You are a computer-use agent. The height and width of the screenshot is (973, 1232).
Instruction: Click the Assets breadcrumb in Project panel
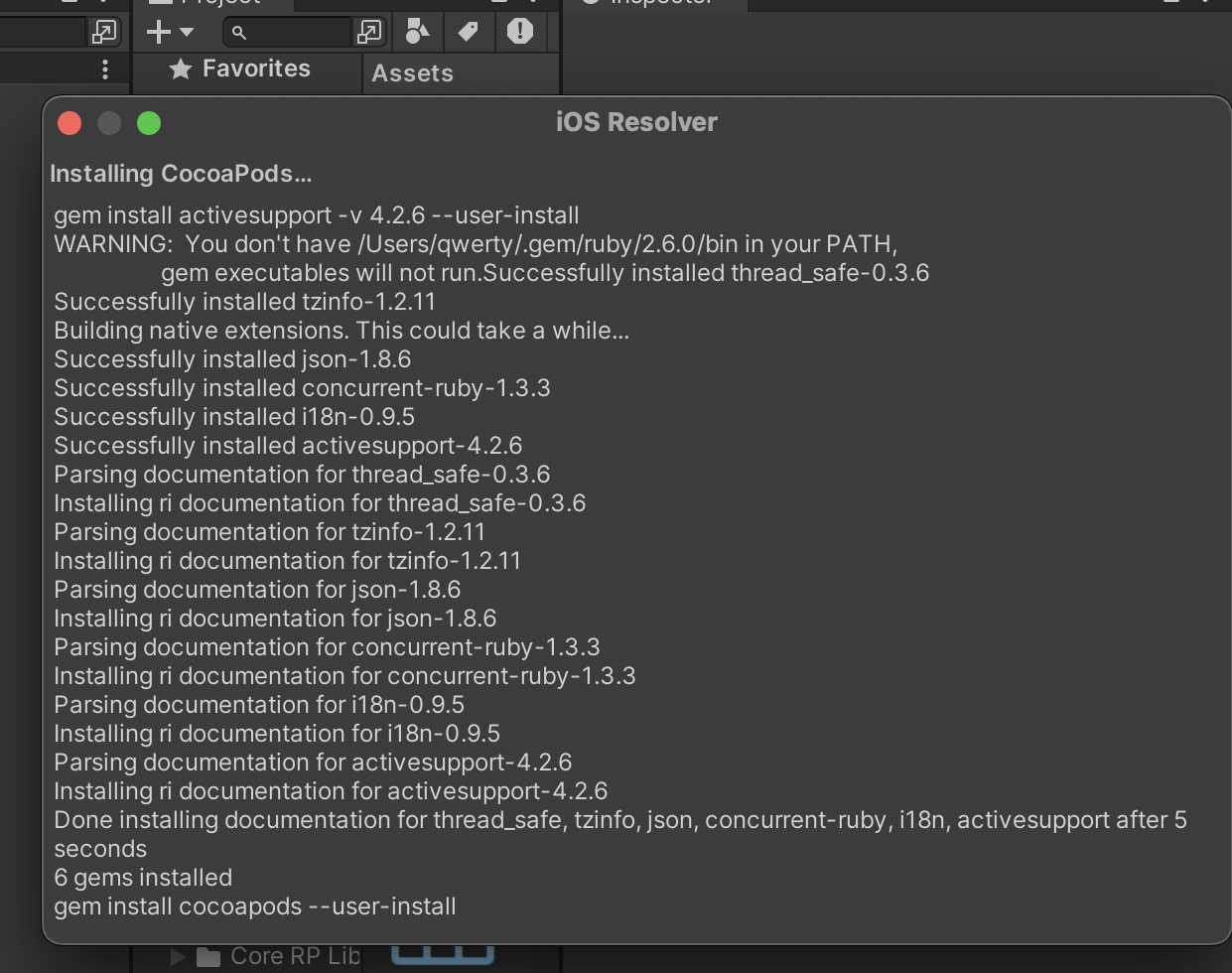pyautogui.click(x=413, y=73)
